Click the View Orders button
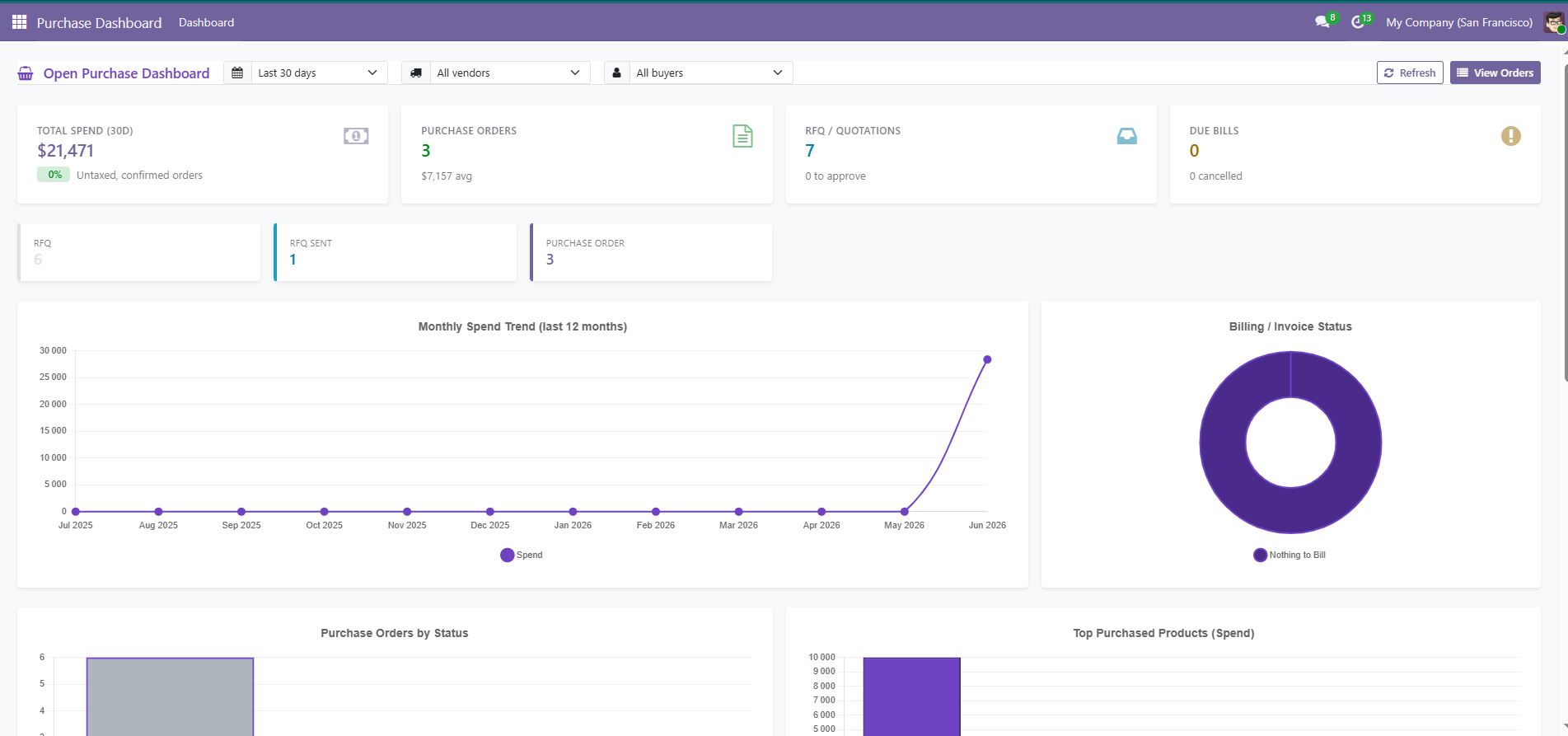Image resolution: width=1568 pixels, height=736 pixels. click(x=1495, y=73)
